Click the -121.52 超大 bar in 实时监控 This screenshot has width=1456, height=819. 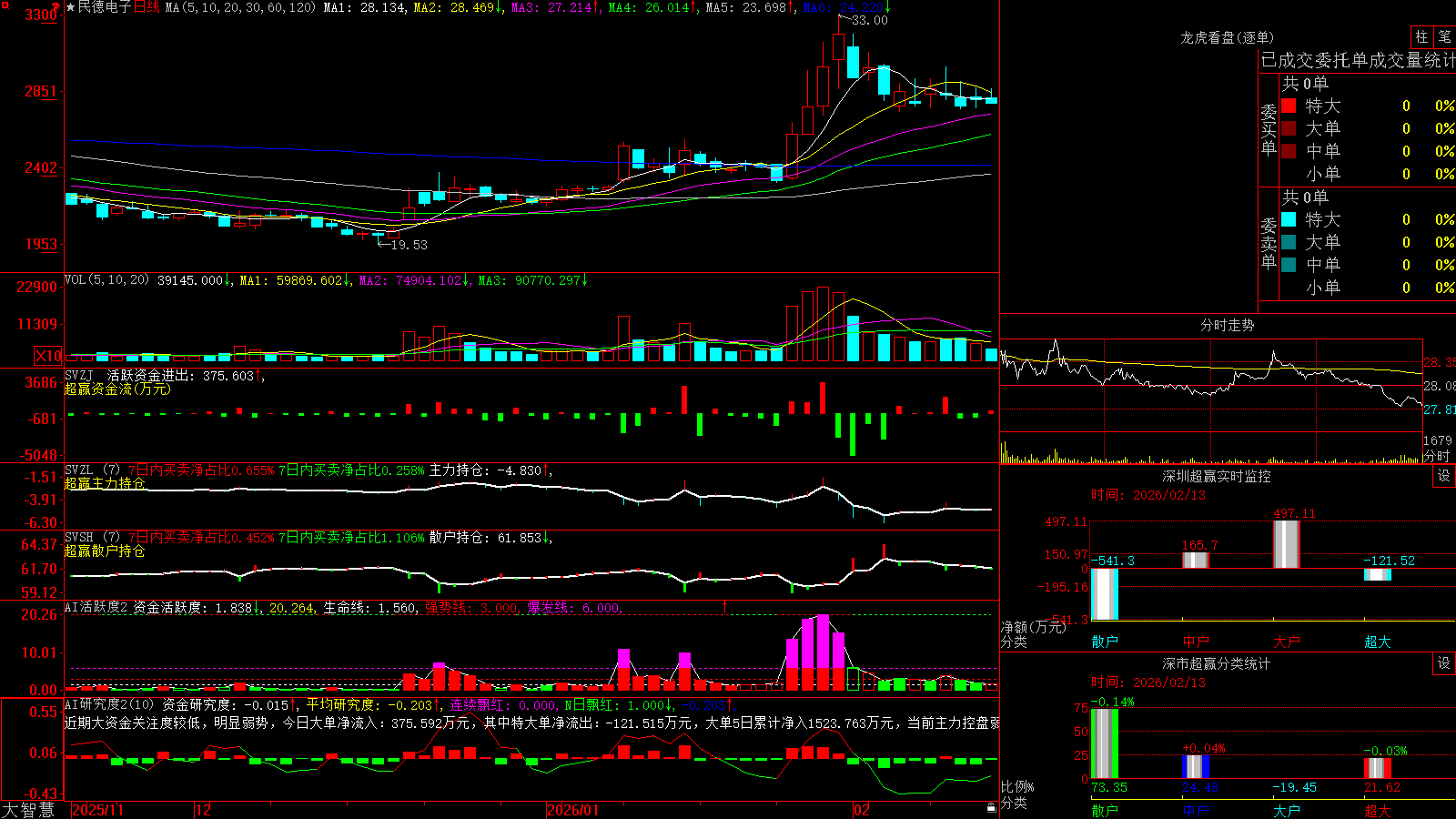(1378, 574)
